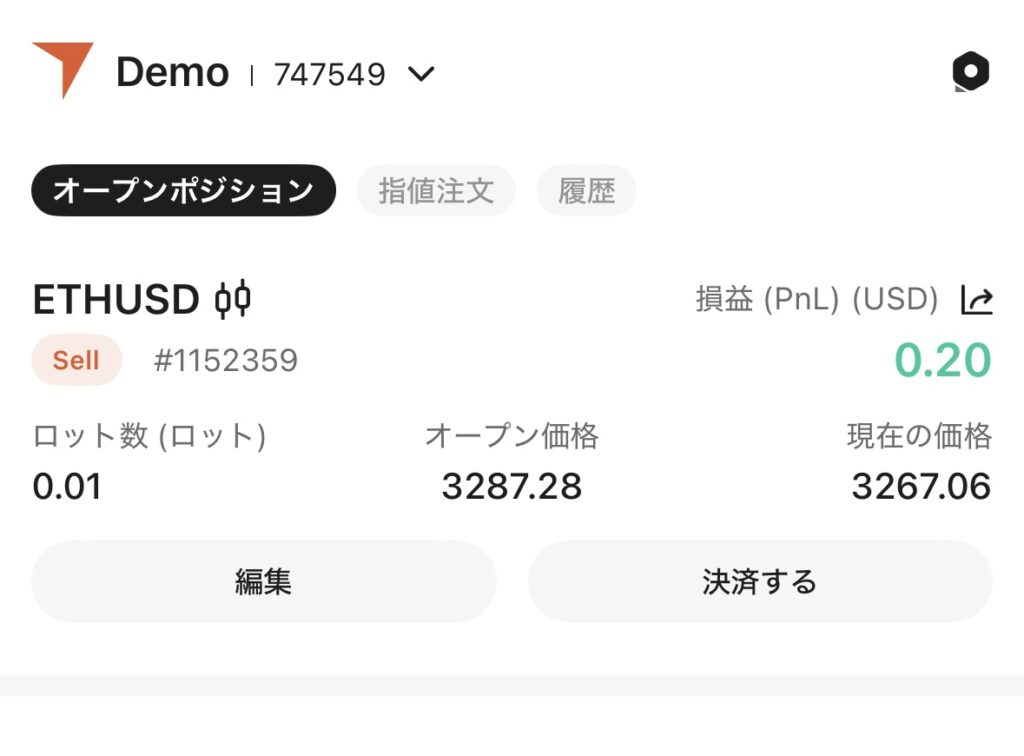Click order ID #1152359
This screenshot has width=1024, height=756.
click(225, 360)
